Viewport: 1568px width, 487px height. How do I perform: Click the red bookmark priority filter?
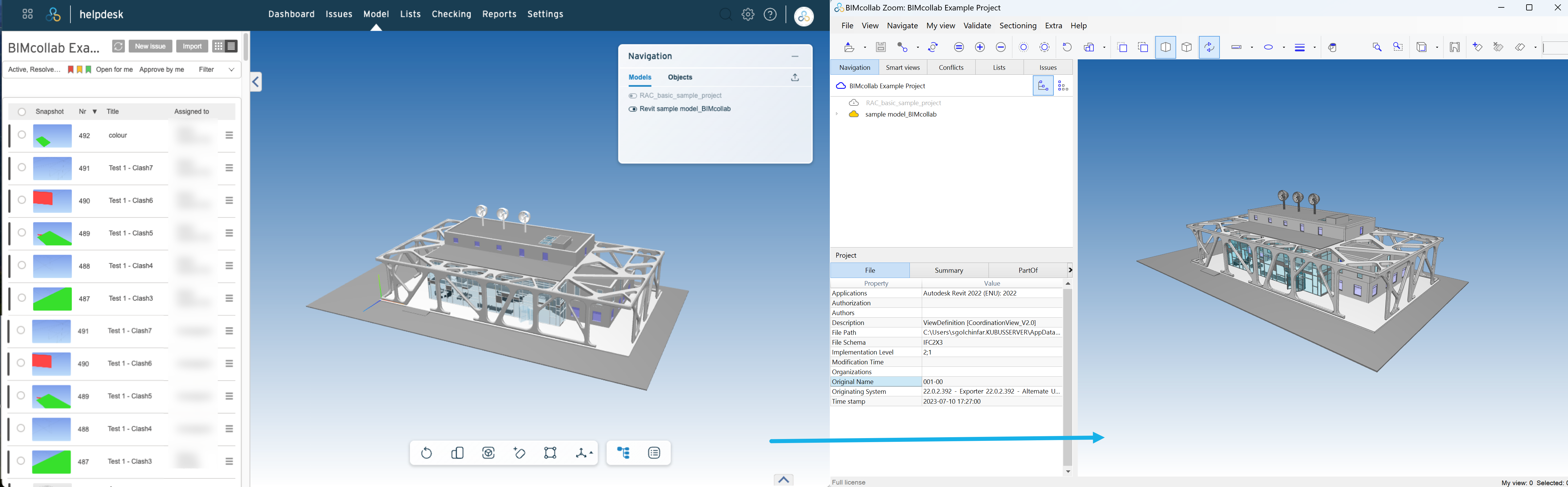tap(71, 70)
